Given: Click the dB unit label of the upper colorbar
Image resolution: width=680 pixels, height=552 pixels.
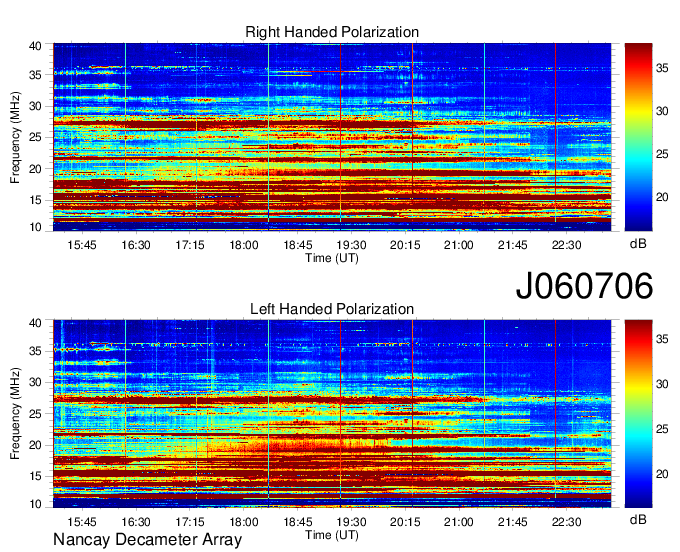Looking at the screenshot, I should point(638,244).
